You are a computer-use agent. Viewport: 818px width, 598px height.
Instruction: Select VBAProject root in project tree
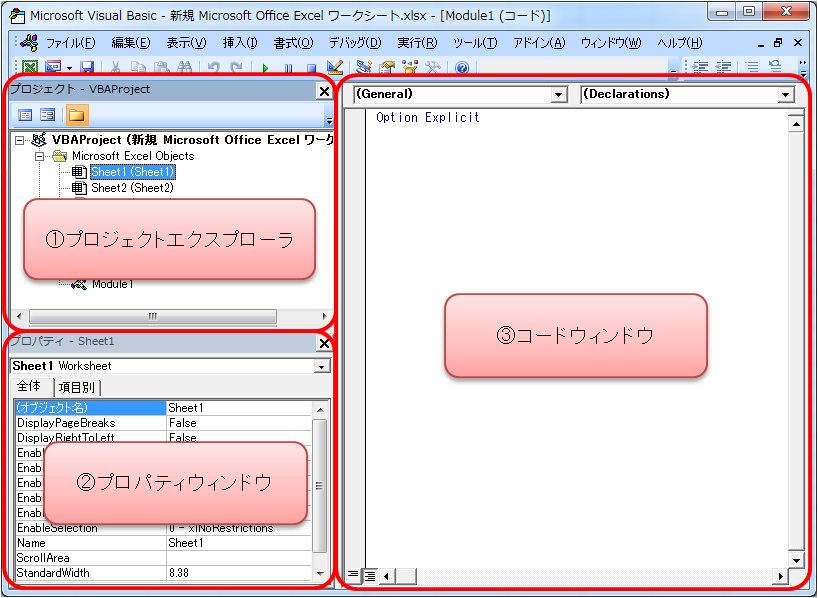pos(192,140)
